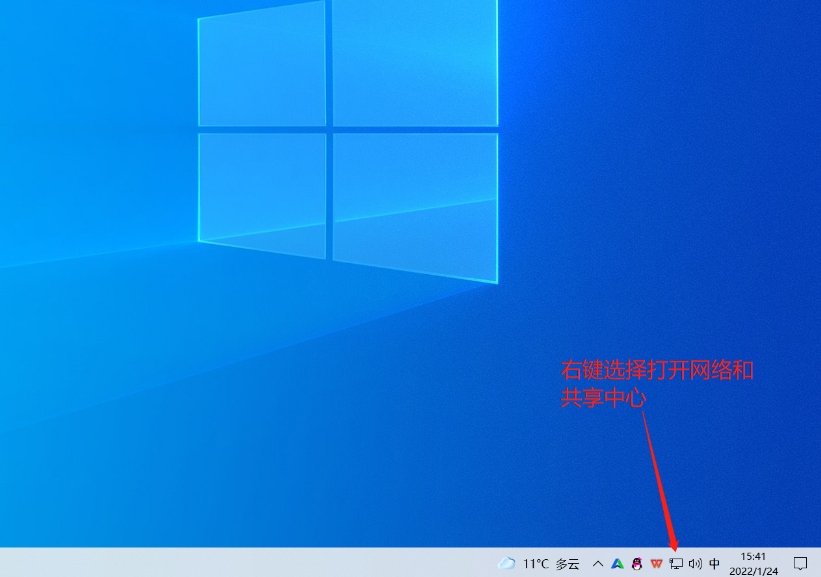Open the volume speaker icon
The image size is (821, 577).
pos(695,564)
